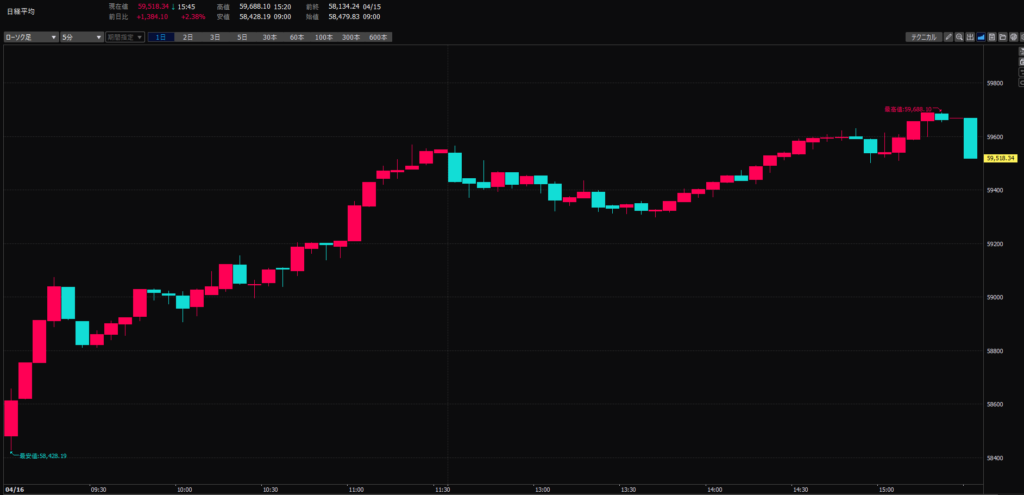Toggle the highlighted blue area chart icon
This screenshot has width=1024, height=495.
(x=980, y=37)
